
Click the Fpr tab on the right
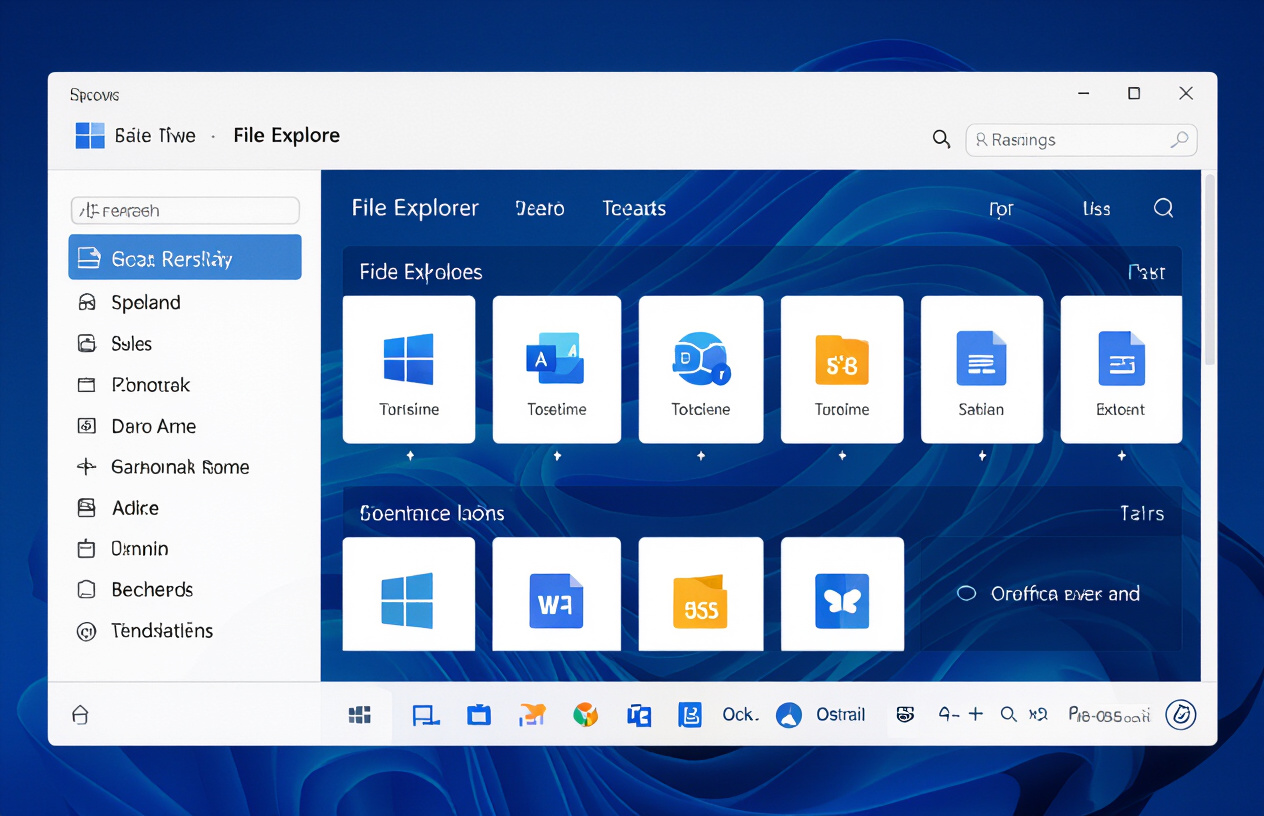[1001, 209]
